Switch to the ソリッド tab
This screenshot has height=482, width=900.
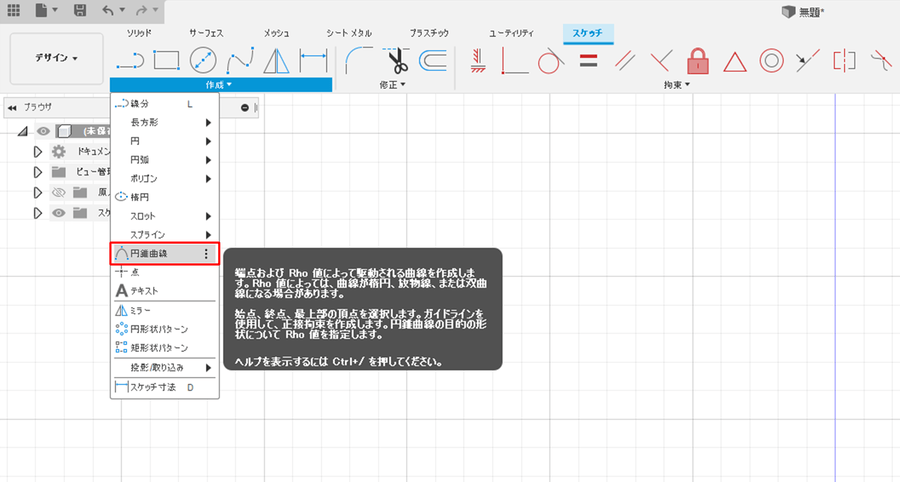[139, 33]
